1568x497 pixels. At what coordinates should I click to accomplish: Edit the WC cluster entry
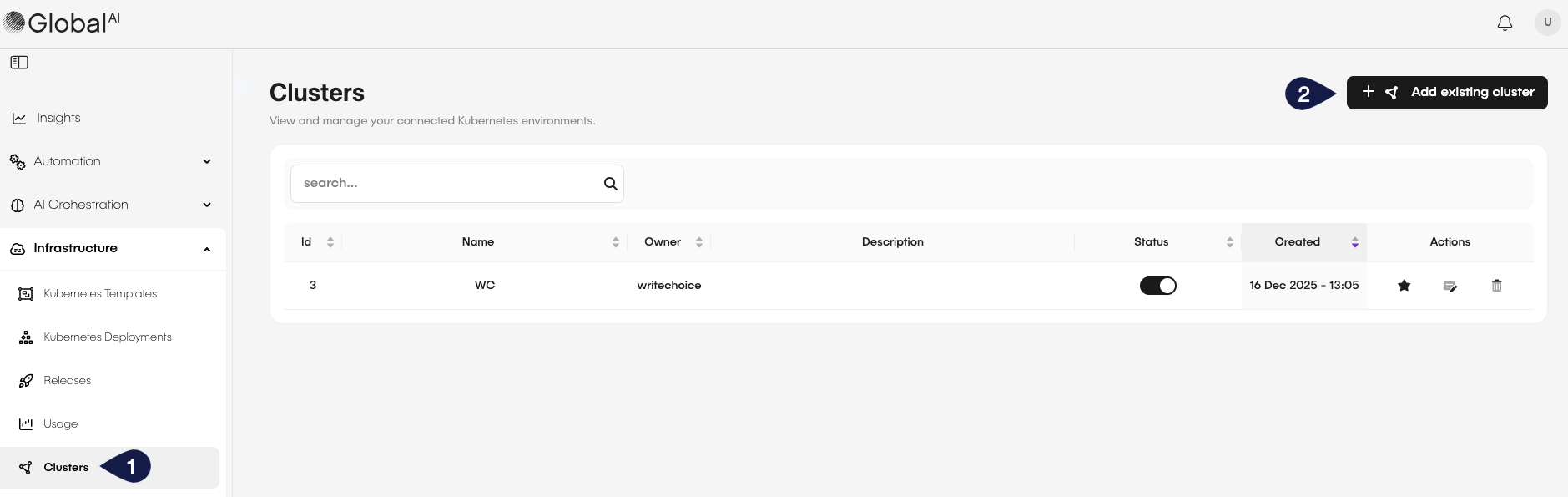(x=1450, y=286)
